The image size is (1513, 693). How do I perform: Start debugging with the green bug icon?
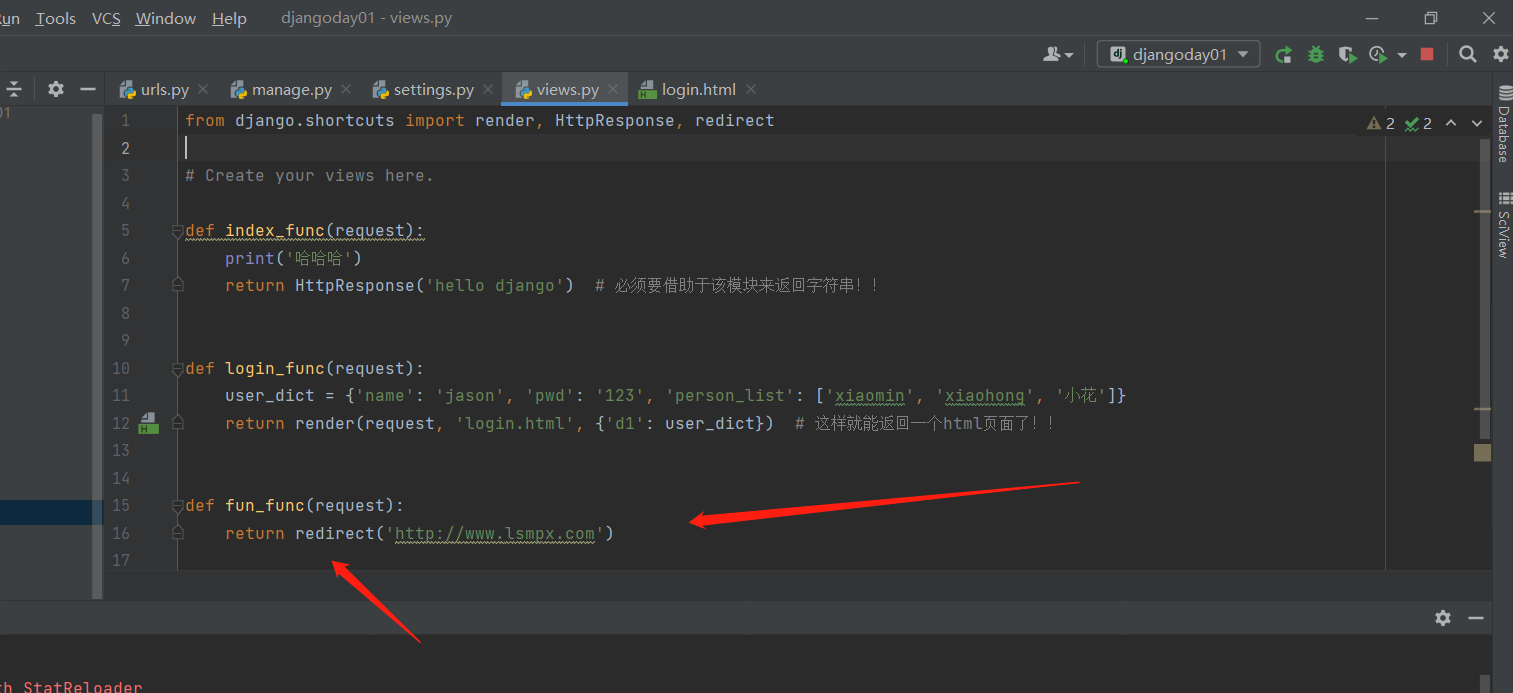[1316, 55]
